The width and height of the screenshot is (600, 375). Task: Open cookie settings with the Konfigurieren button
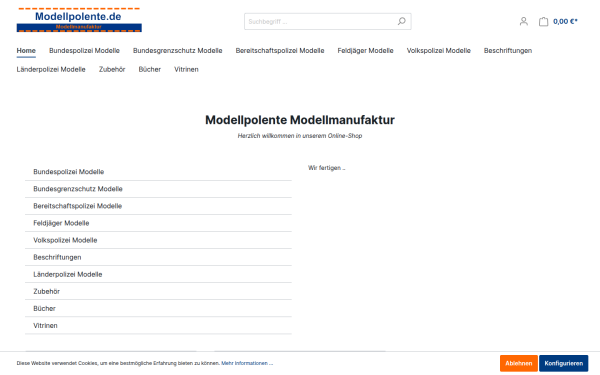pos(564,364)
